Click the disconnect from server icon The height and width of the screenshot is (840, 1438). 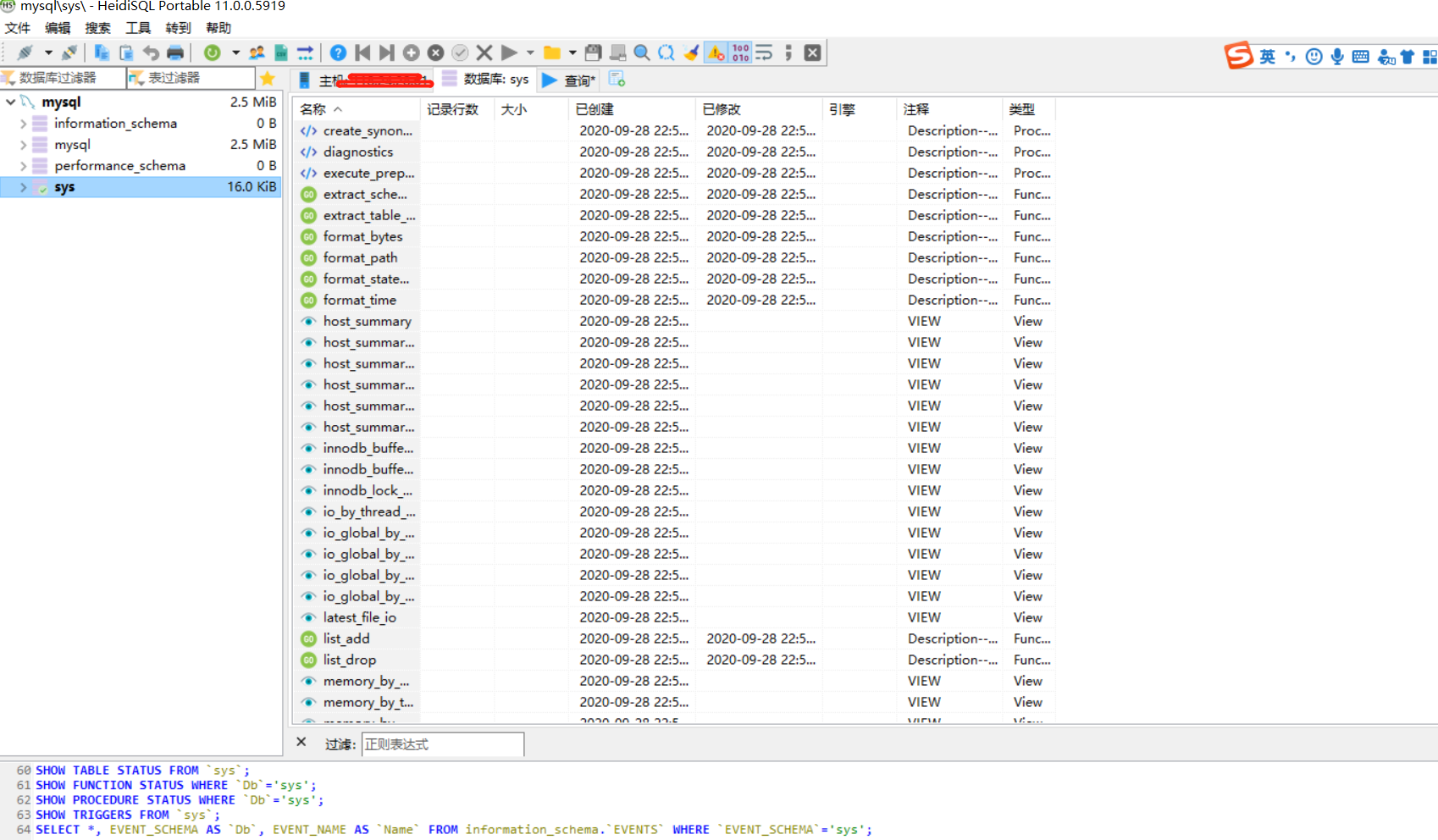(69, 52)
